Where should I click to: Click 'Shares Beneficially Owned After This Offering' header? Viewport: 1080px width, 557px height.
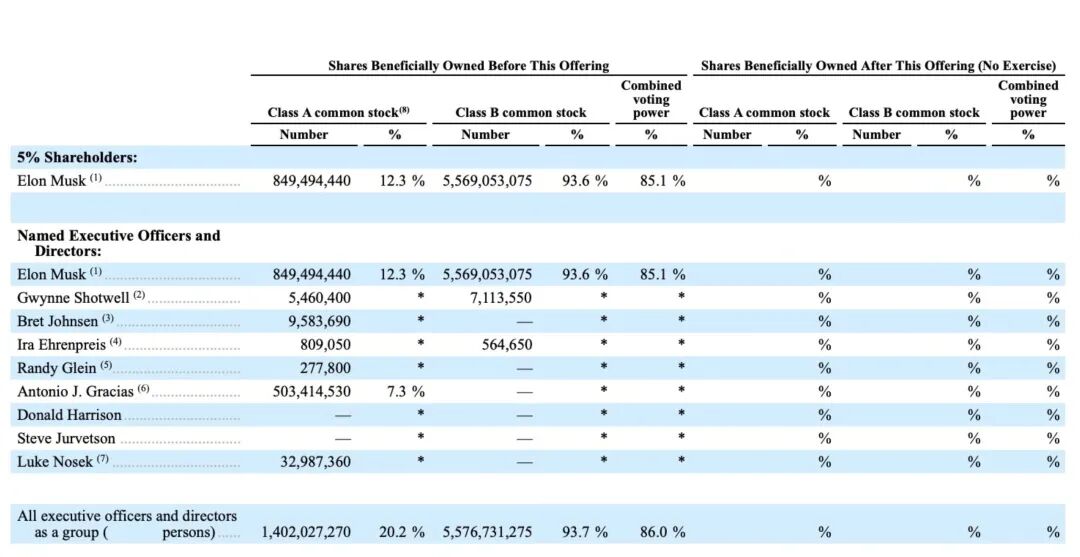(878, 66)
